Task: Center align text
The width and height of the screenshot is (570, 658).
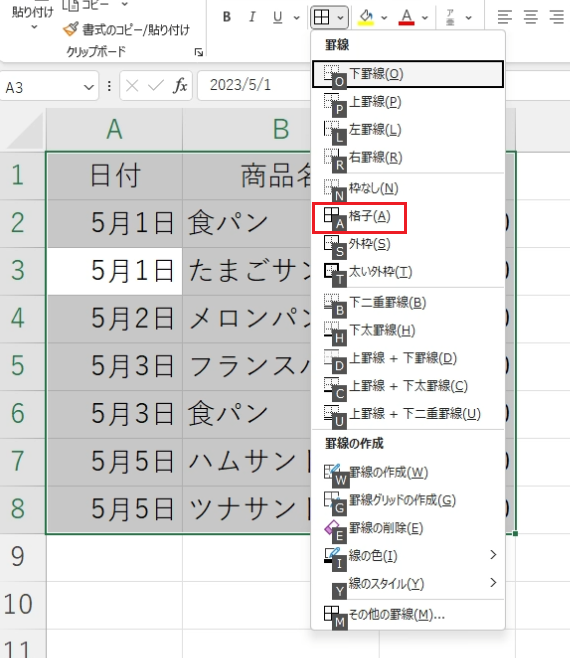Action: tap(531, 17)
